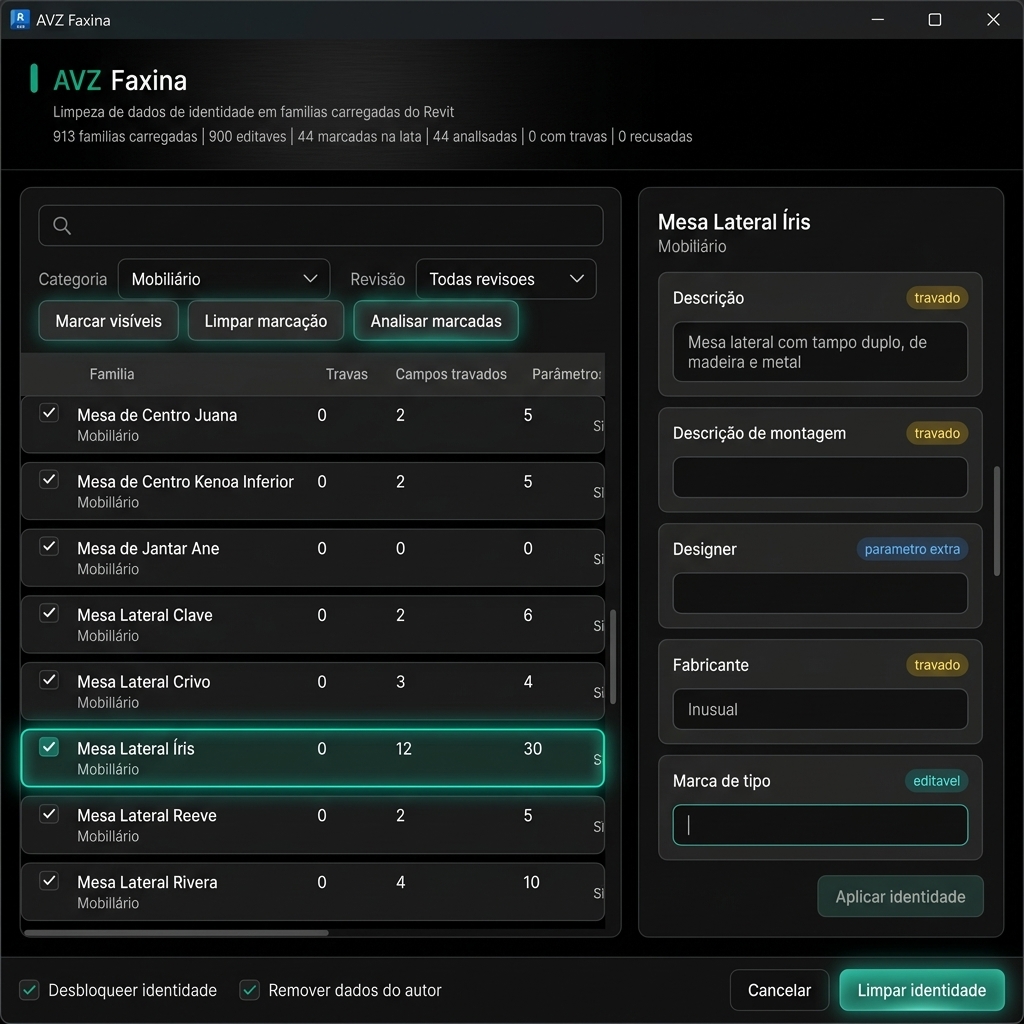Click the Descrição de montagem field

pos(820,477)
